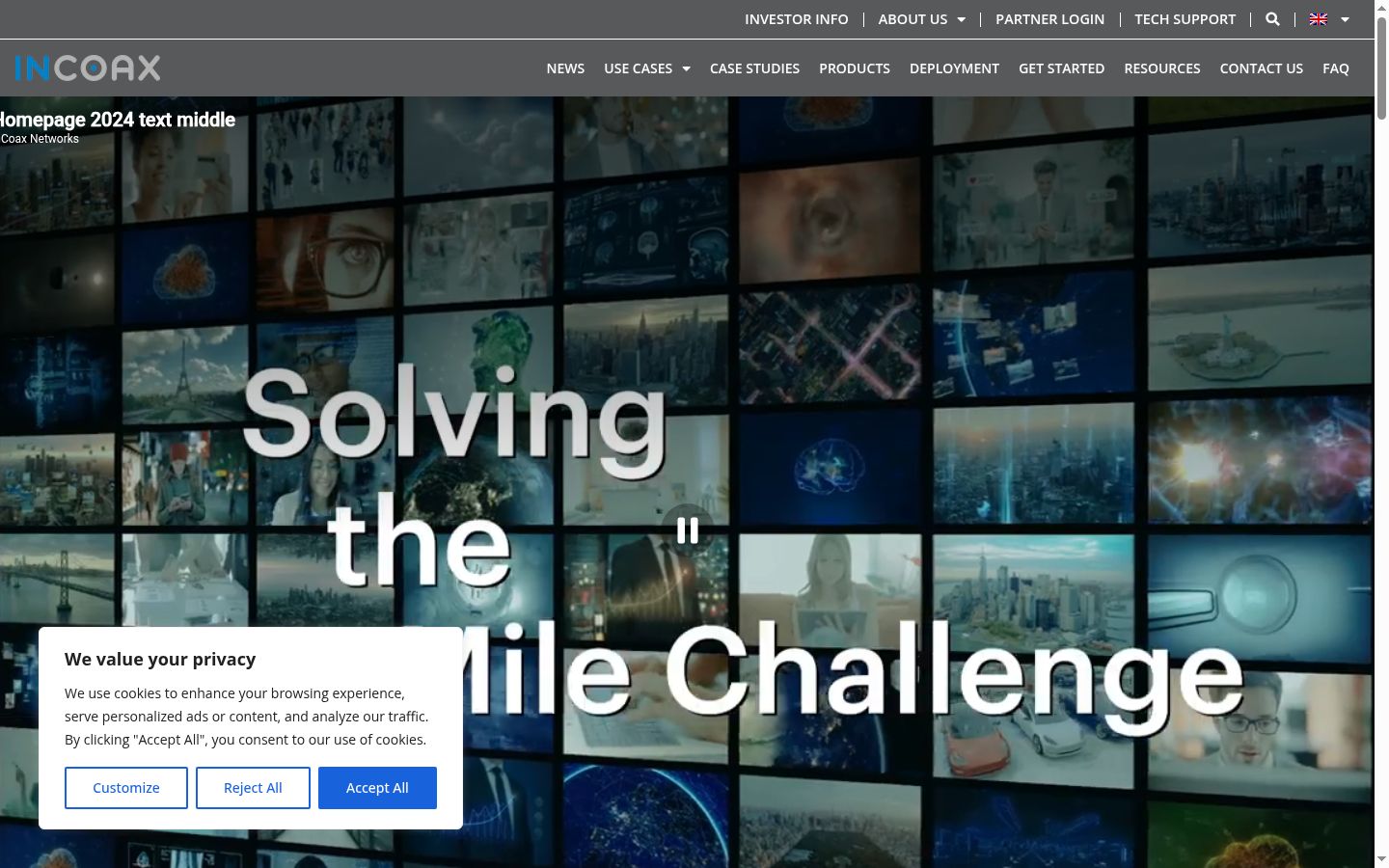Screen dimensions: 1389x868
Task: Expand the language dropdown arrow
Action: 1345,19
